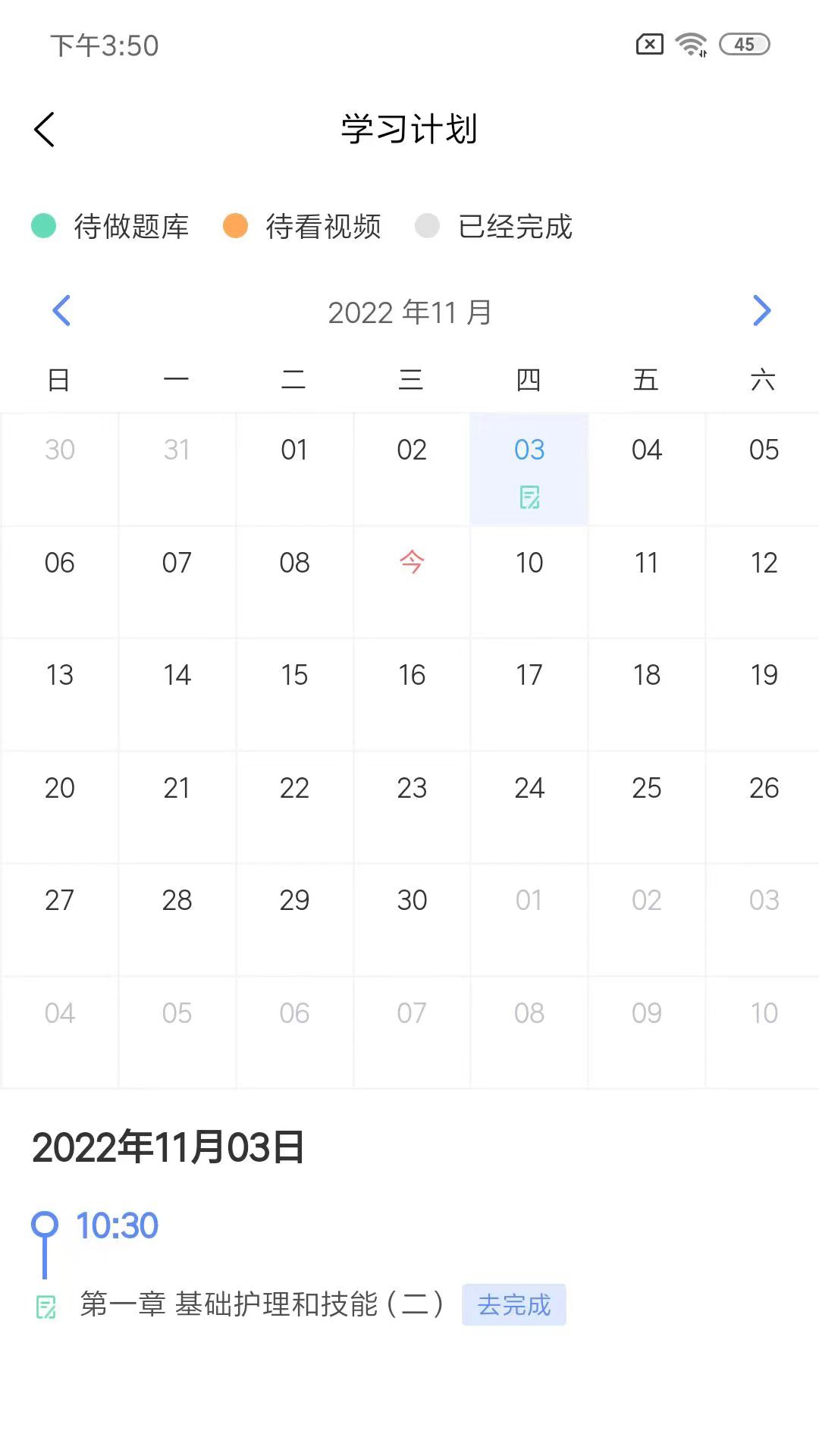Select November 16 on calendar

[x=412, y=675]
